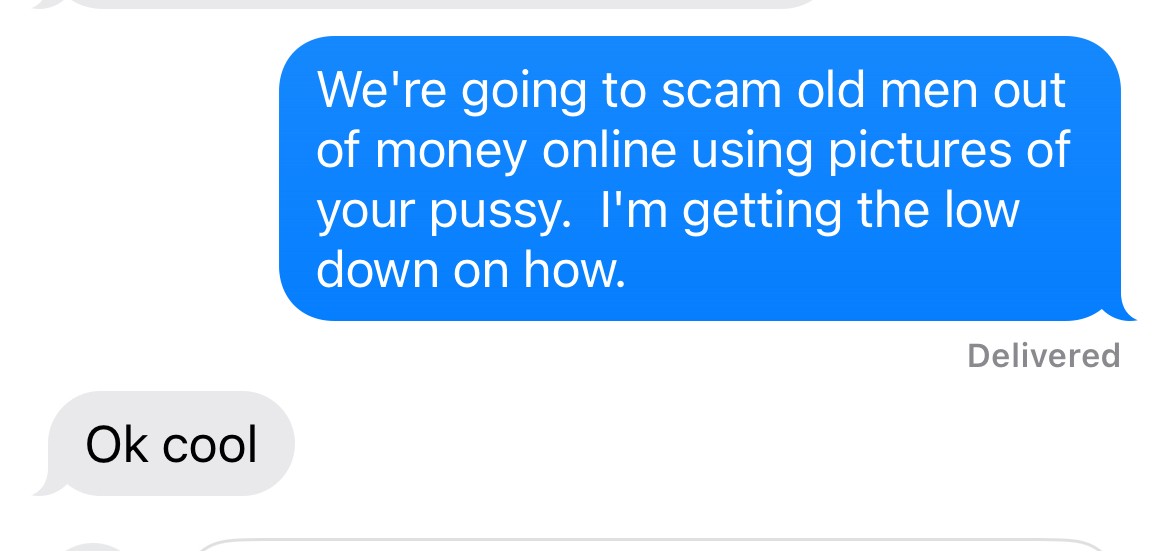Select the "Ok cool" received message
The image size is (1170, 551).
pyautogui.click(x=171, y=443)
